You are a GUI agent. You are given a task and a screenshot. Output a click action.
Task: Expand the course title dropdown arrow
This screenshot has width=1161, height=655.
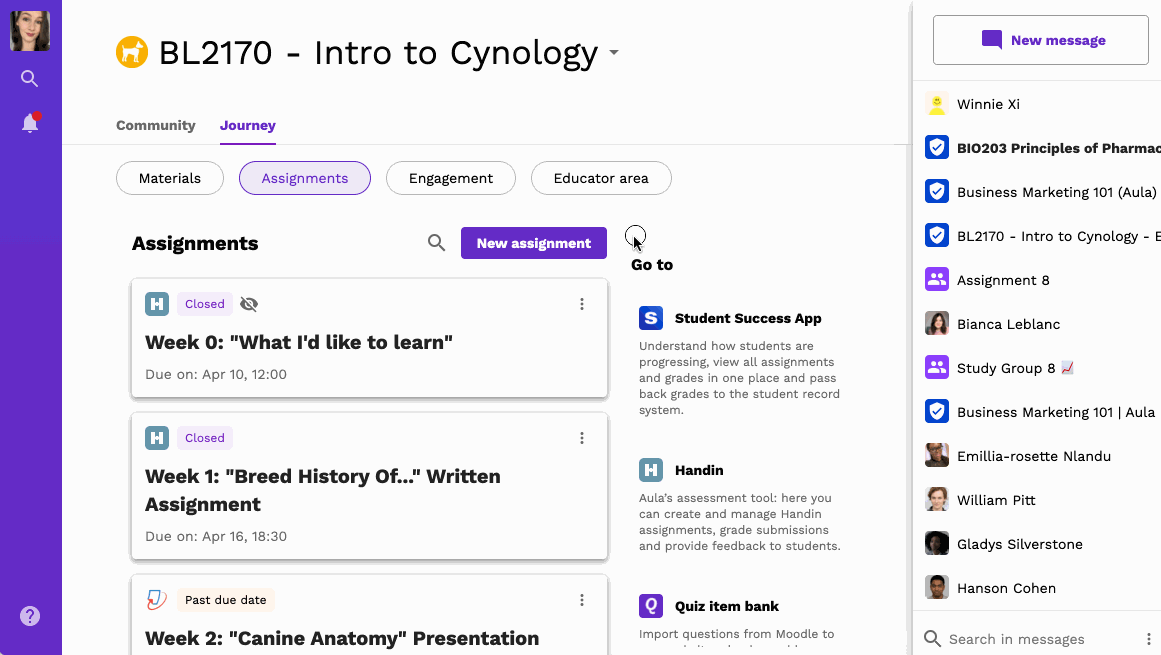[614, 53]
